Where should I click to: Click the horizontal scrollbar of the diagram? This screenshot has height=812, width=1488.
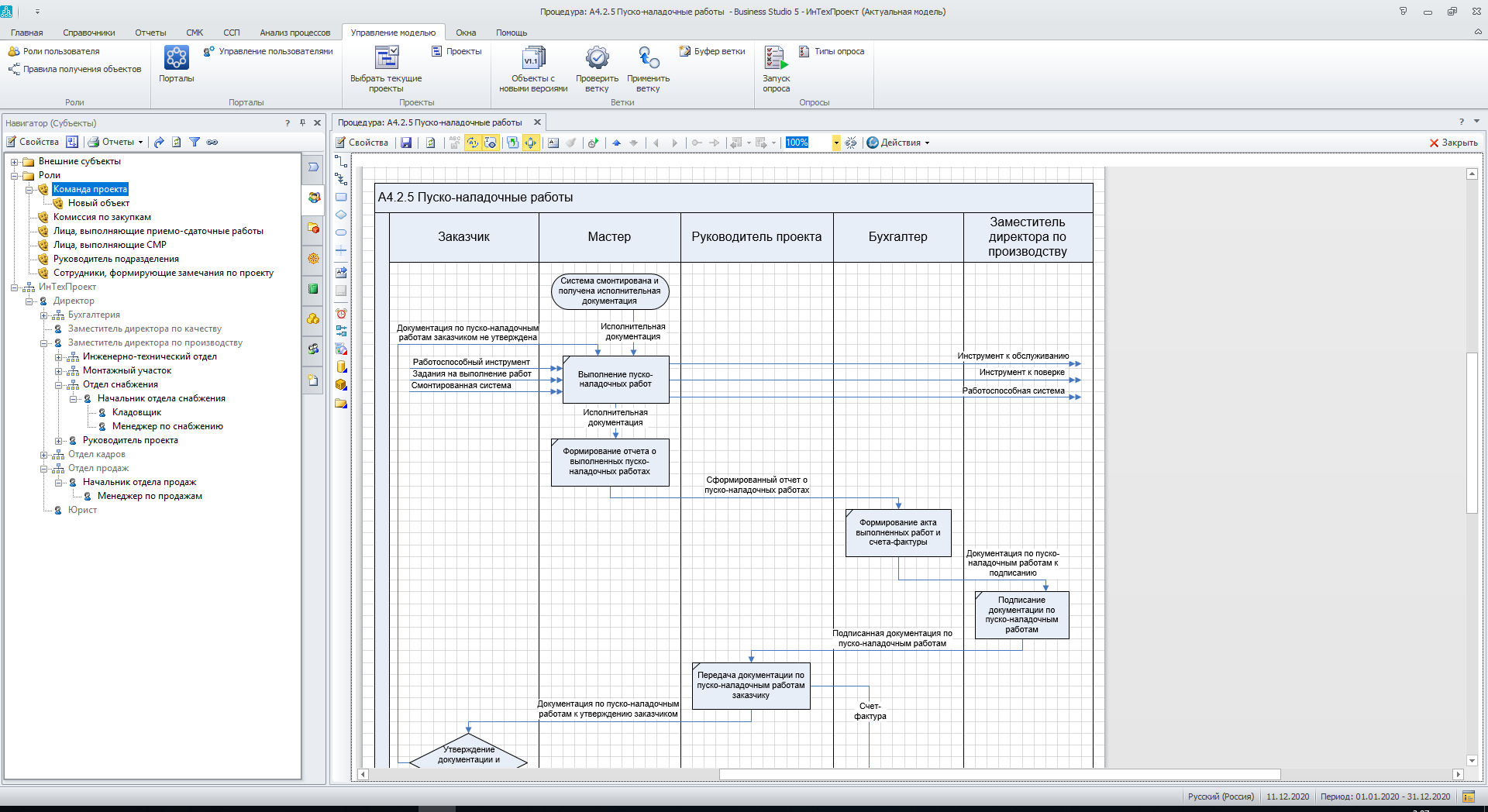999,774
